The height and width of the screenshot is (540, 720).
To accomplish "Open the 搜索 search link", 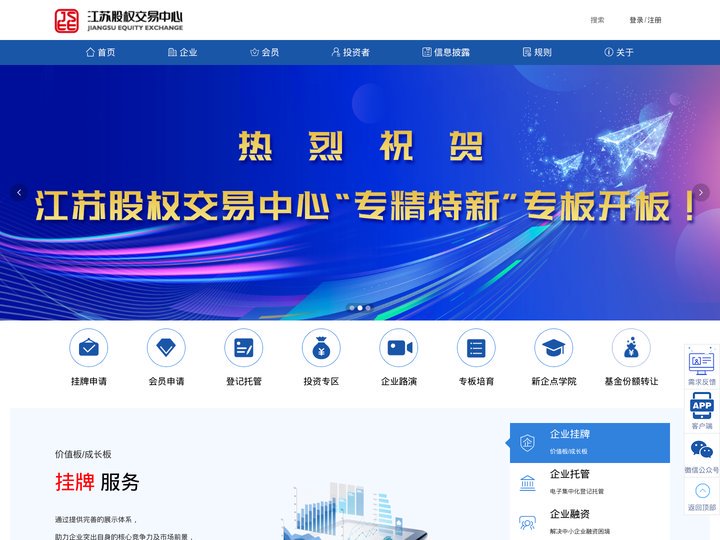I will pos(597,20).
